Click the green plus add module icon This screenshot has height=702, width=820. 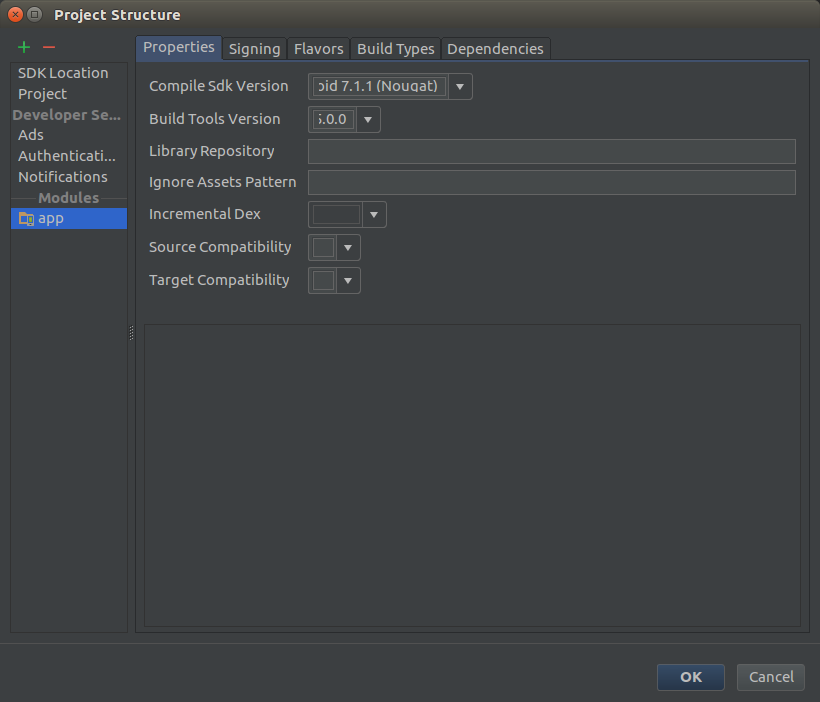pos(24,47)
